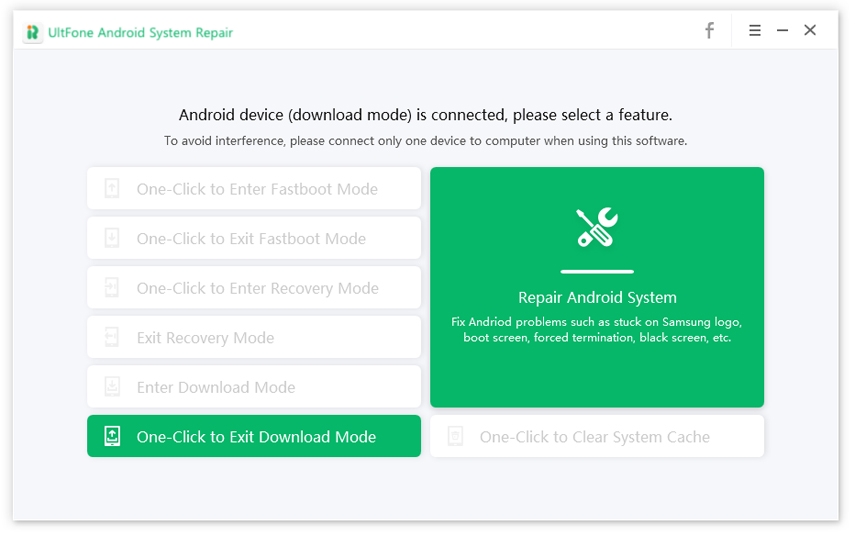This screenshot has height=536, width=855.
Task: Choose the Enter Download Mode label
Action: [216, 387]
